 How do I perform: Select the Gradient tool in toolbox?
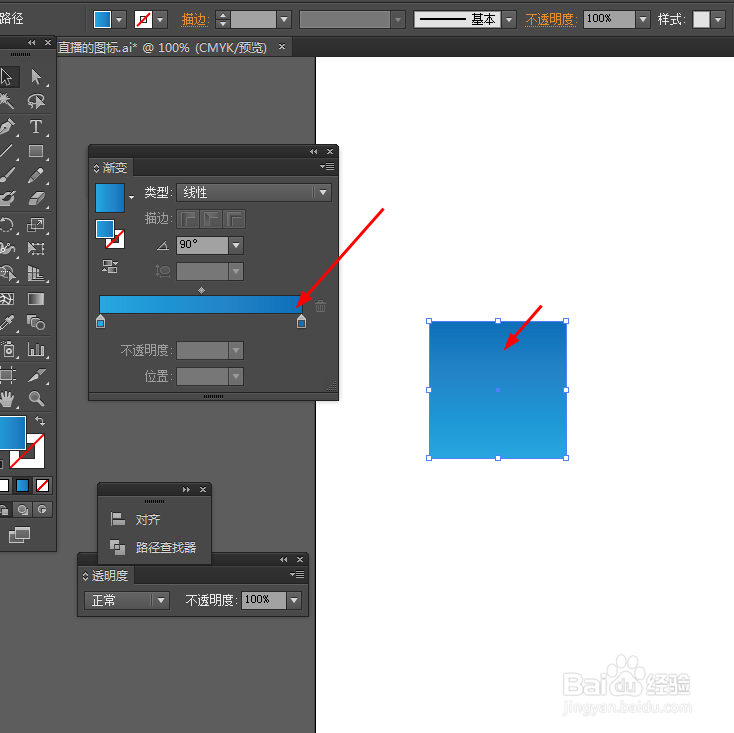[x=36, y=299]
